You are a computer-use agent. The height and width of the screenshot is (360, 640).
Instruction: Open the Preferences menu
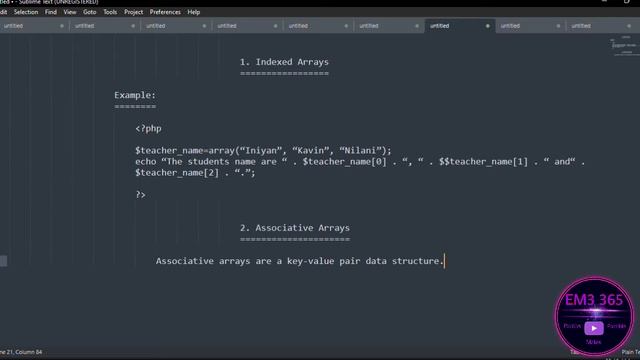pyautogui.click(x=165, y=12)
